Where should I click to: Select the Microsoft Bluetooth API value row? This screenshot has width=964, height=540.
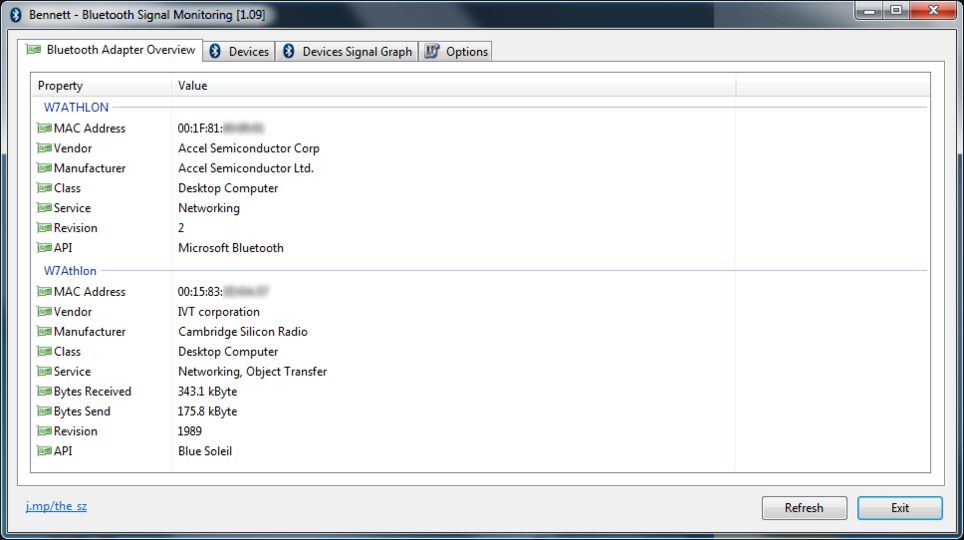coord(231,248)
